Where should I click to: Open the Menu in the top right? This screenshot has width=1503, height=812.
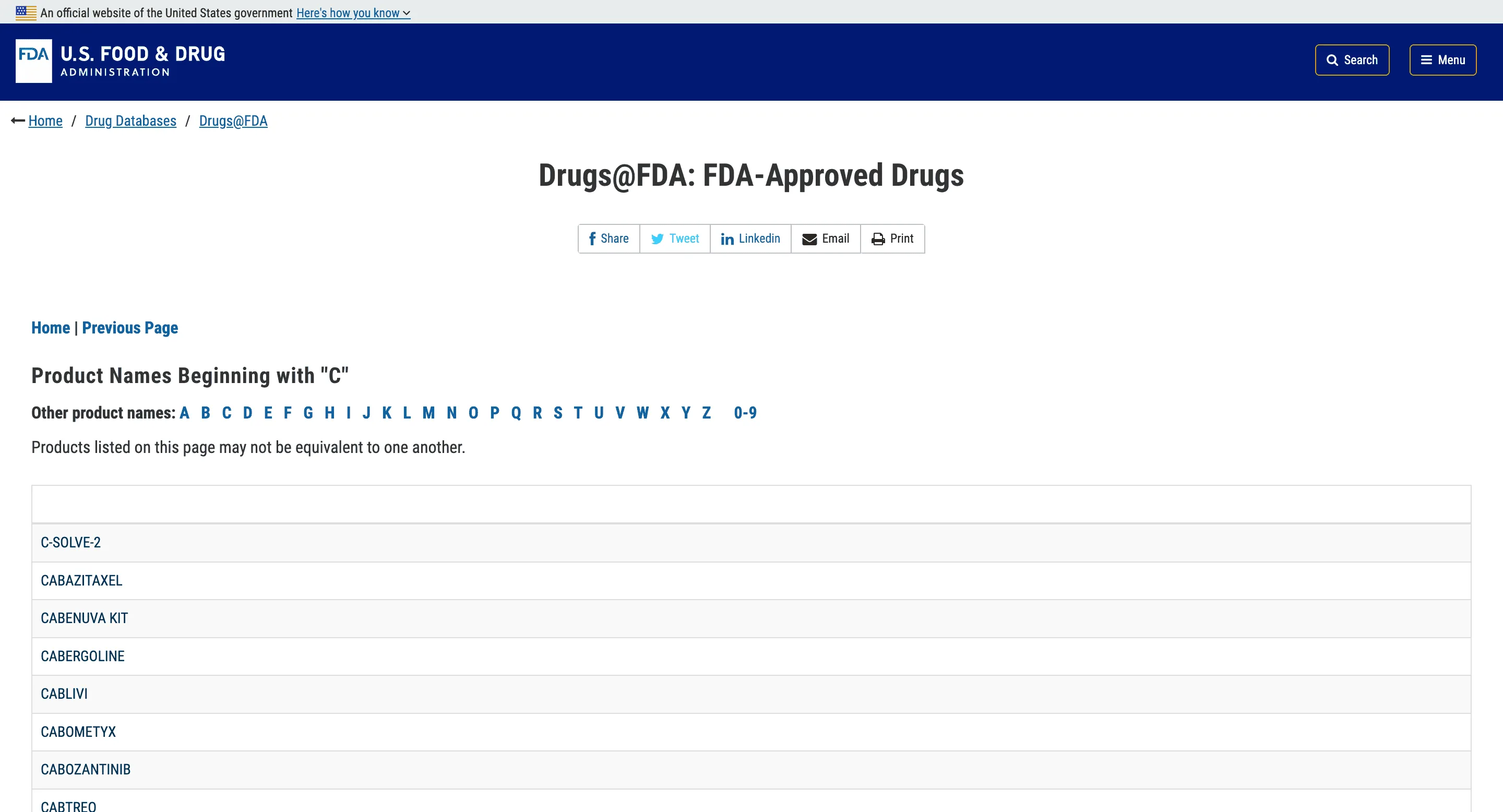coord(1442,59)
